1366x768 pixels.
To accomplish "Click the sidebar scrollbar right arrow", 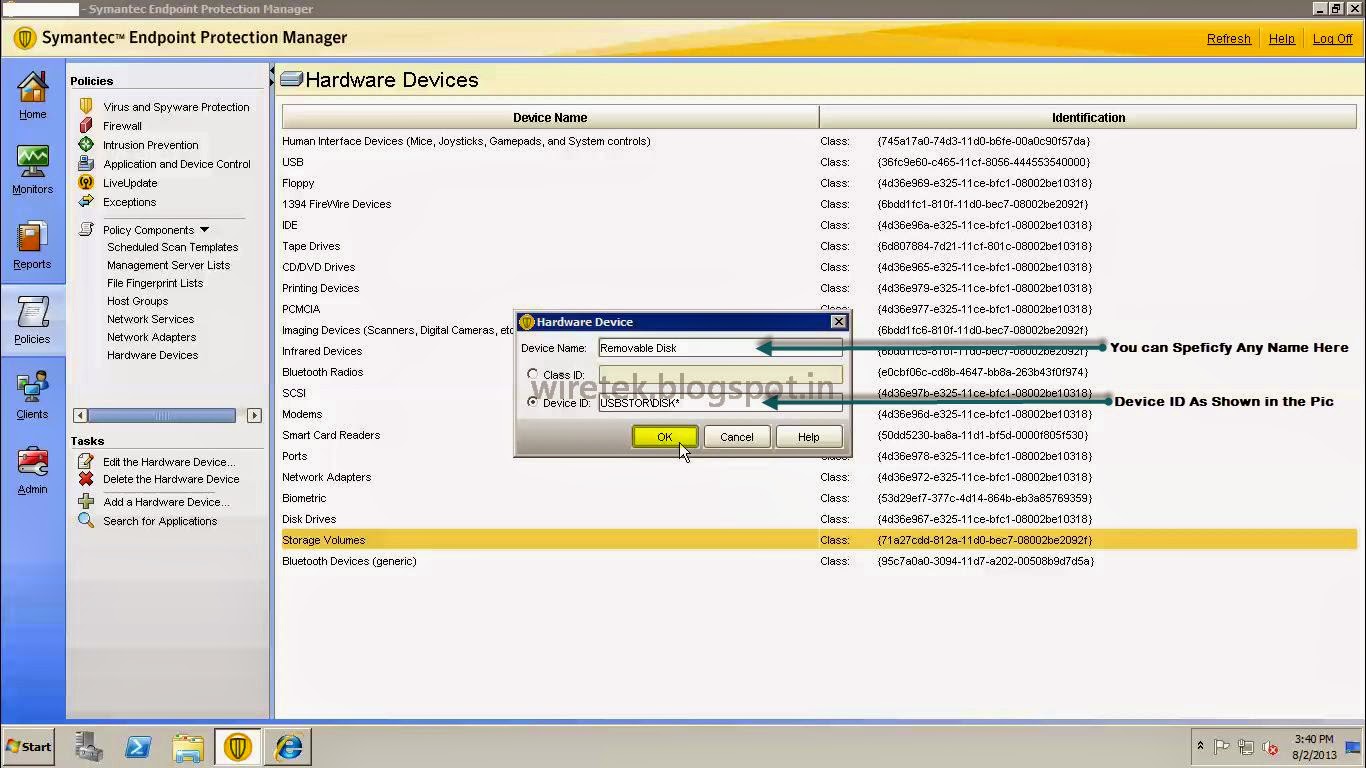I will point(254,415).
